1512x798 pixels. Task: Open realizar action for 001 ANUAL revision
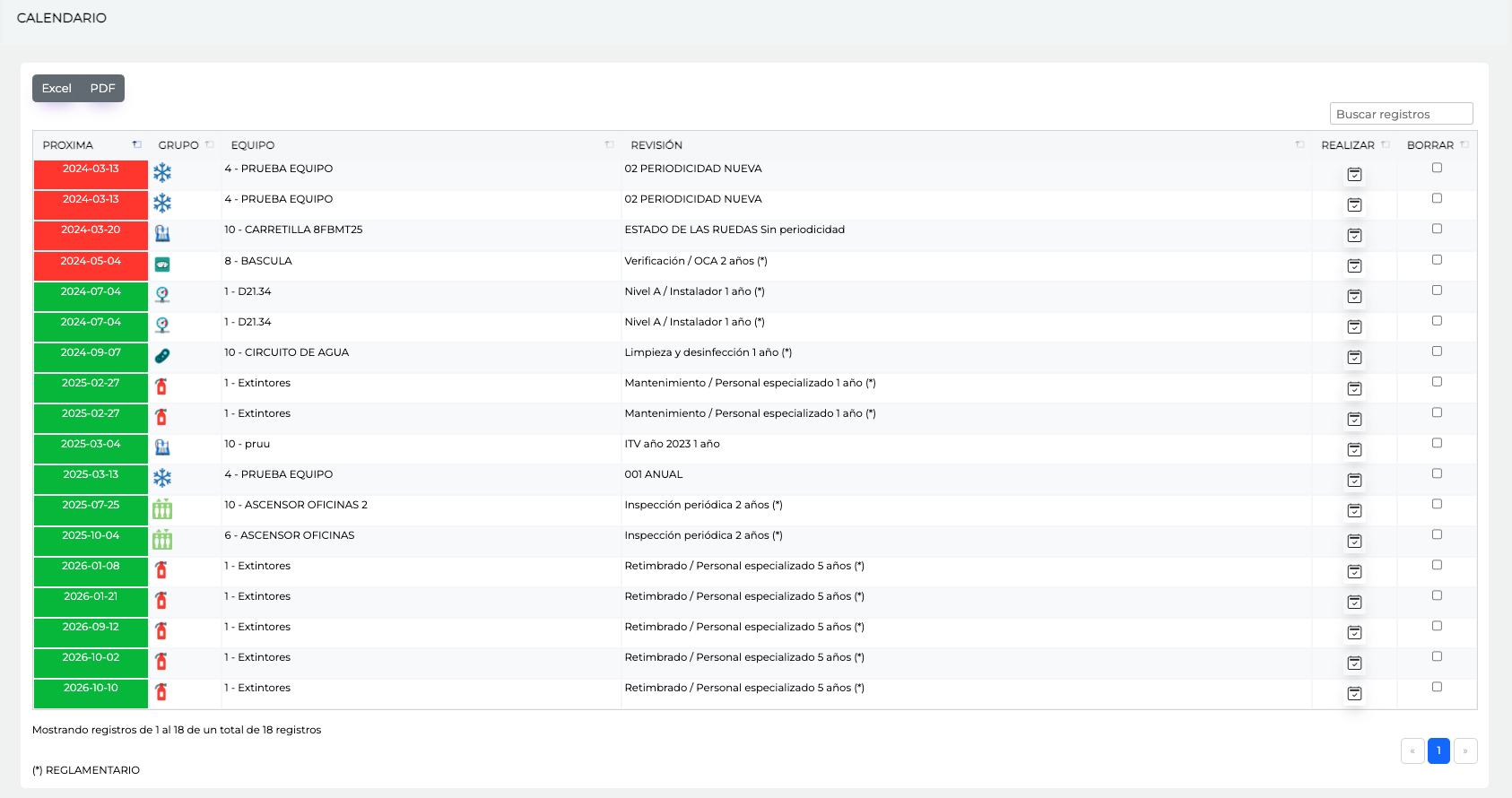pyautogui.click(x=1354, y=480)
